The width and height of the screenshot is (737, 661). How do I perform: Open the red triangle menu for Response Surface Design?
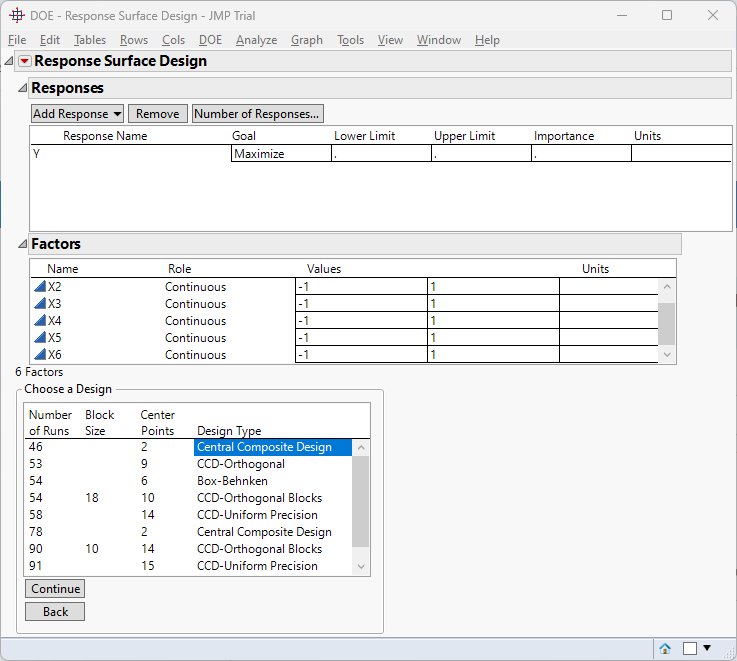24,61
